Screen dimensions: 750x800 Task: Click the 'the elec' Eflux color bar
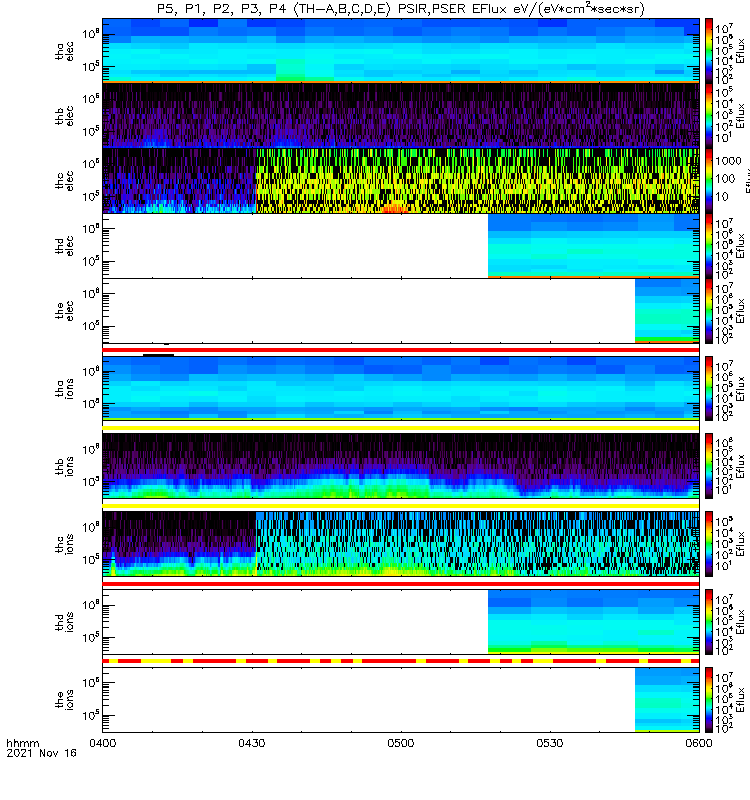click(x=709, y=311)
